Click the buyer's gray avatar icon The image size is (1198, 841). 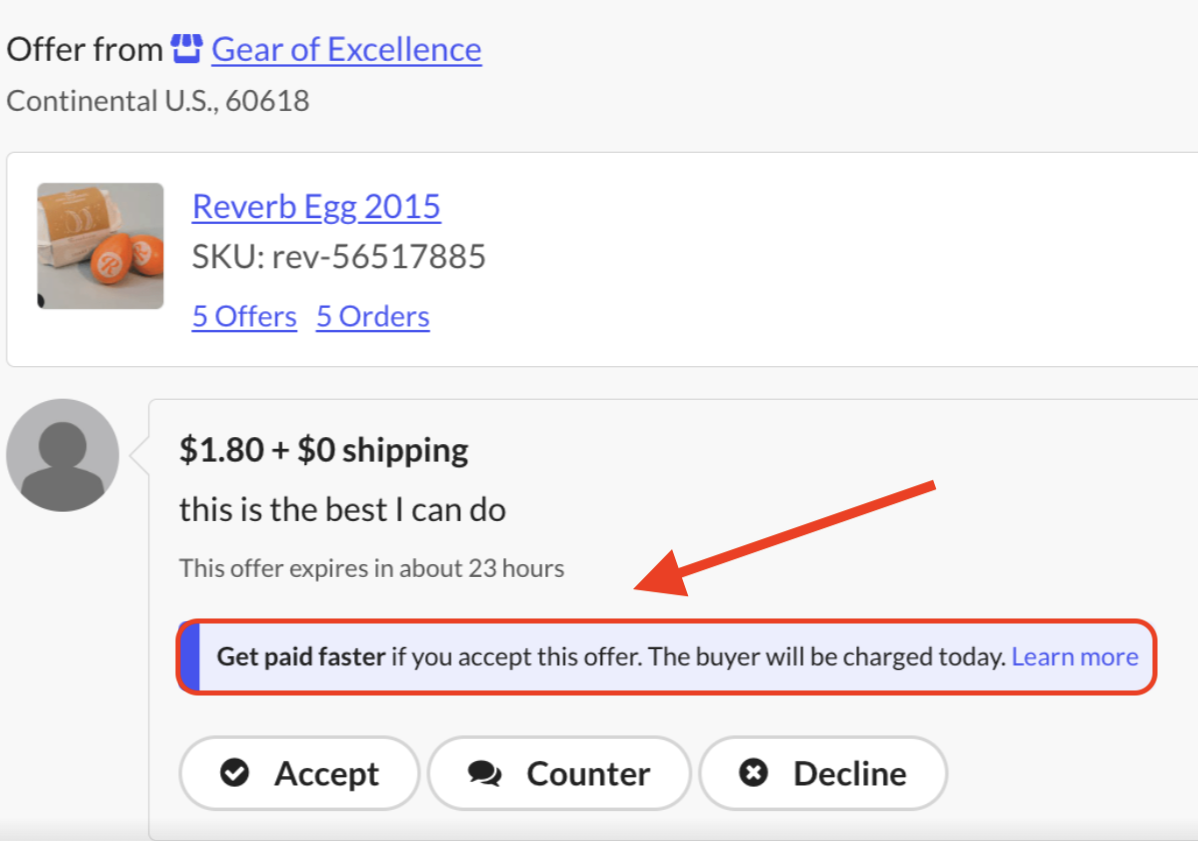tap(62, 455)
